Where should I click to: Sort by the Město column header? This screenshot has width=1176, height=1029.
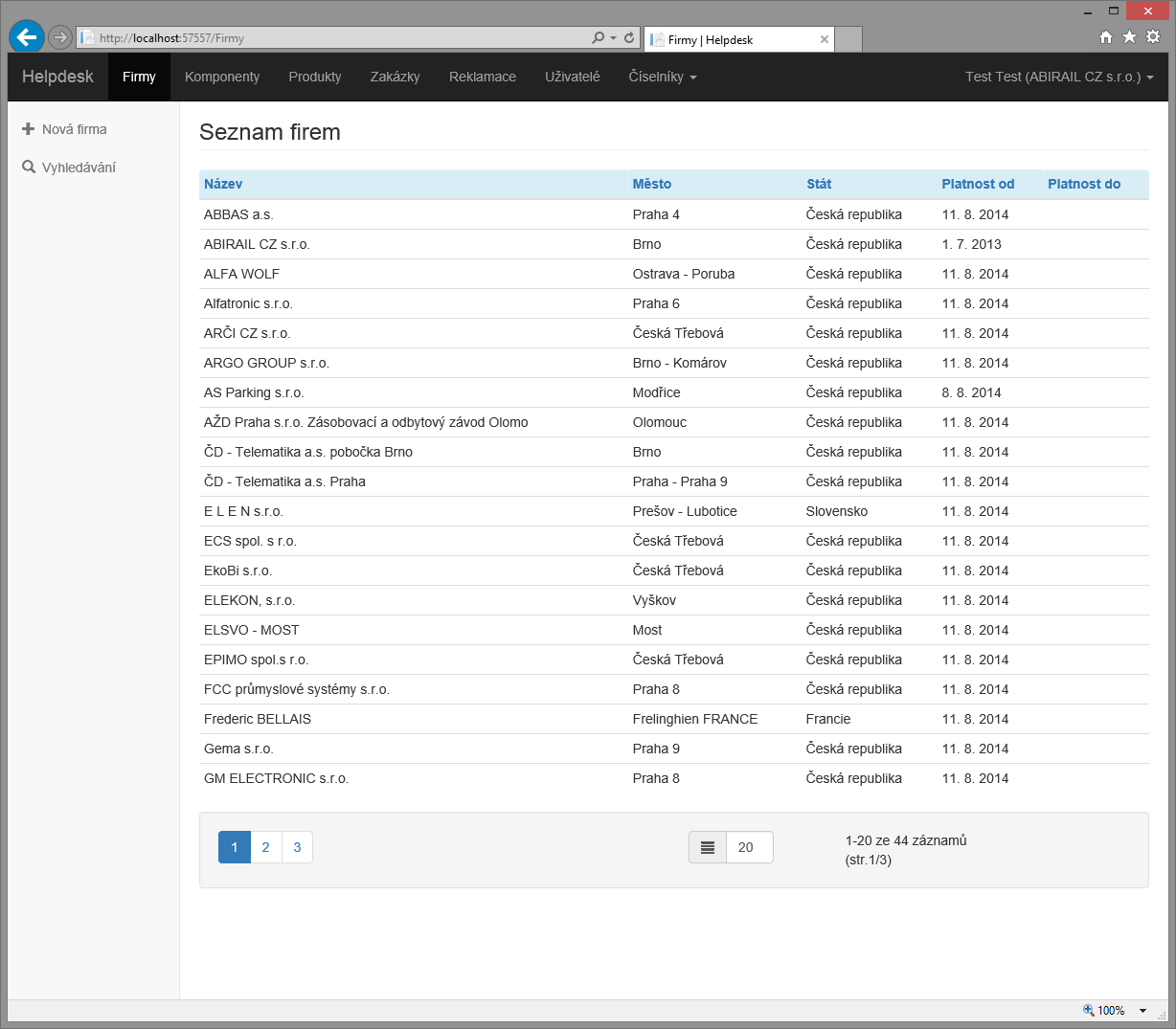coord(652,184)
